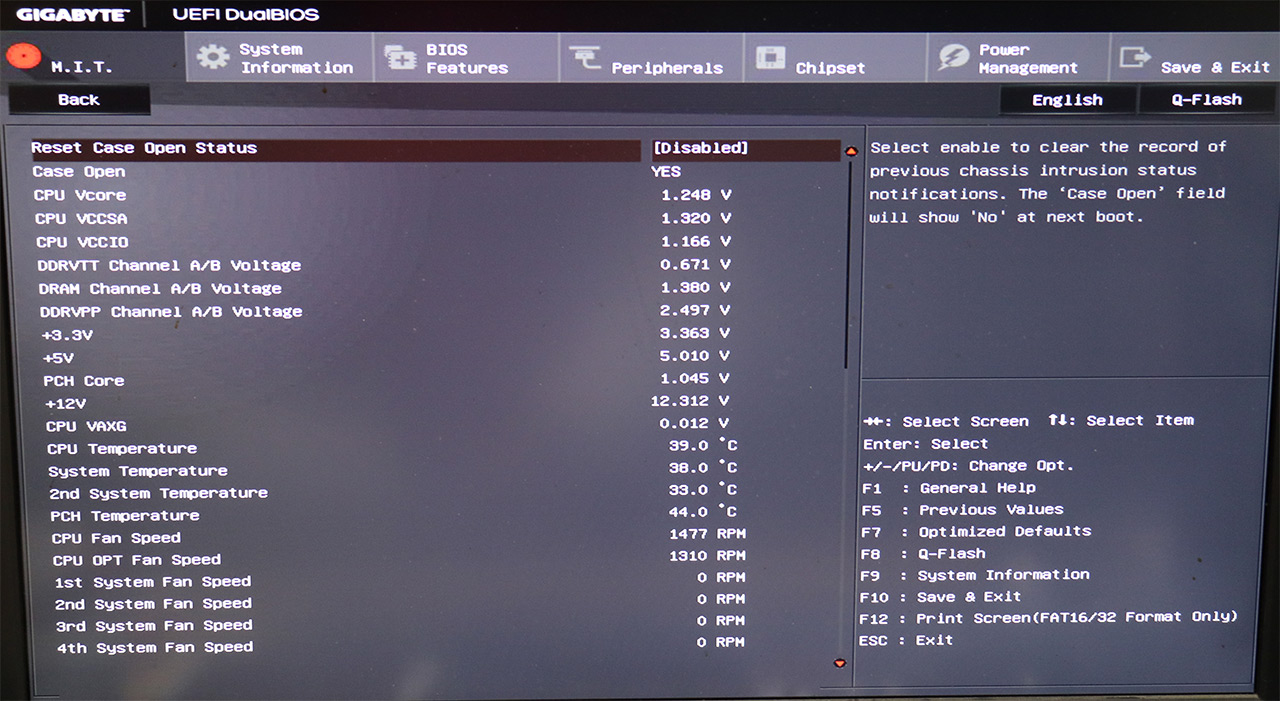The image size is (1280, 701).
Task: Click the Case Open label
Action: 79,172
